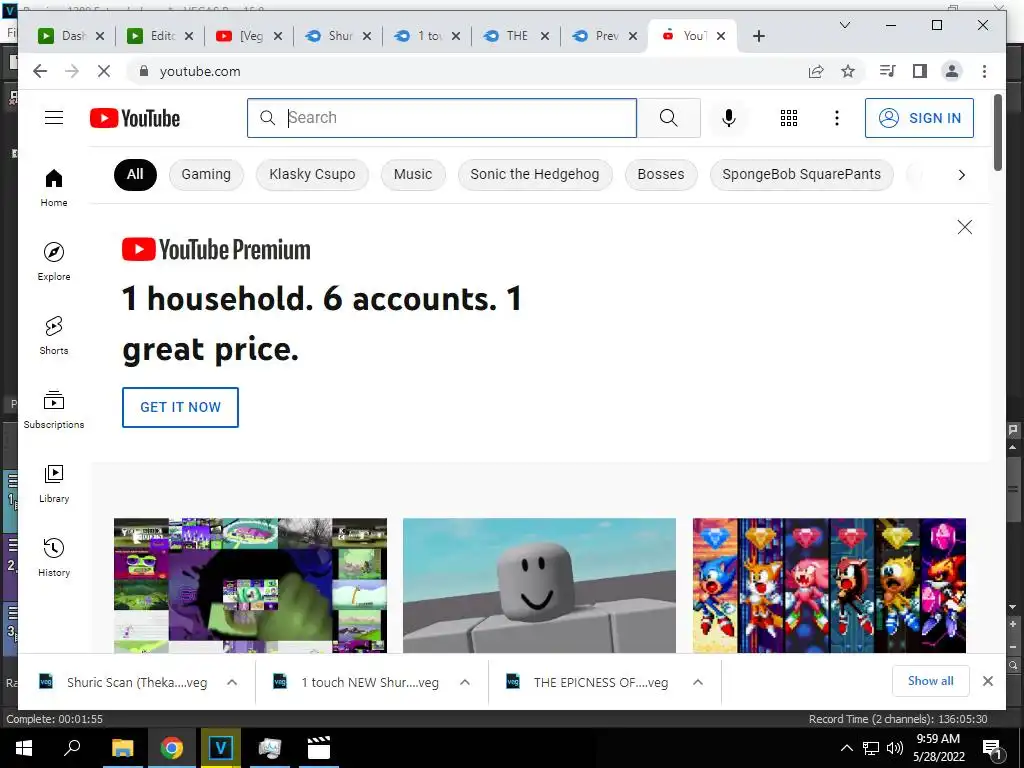
Task: Open Library in the sidebar
Action: 54,483
